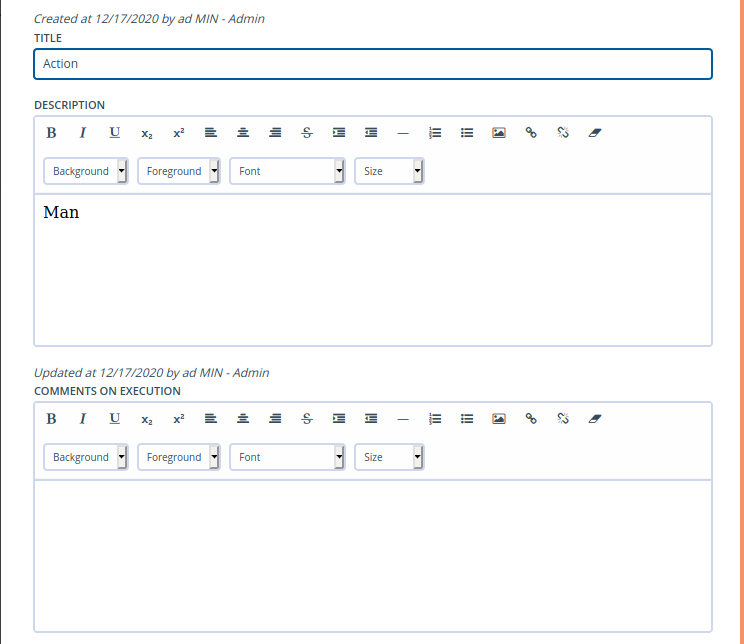Insert bullet list in Comments on Execution
The width and height of the screenshot is (744, 644).
(x=467, y=419)
